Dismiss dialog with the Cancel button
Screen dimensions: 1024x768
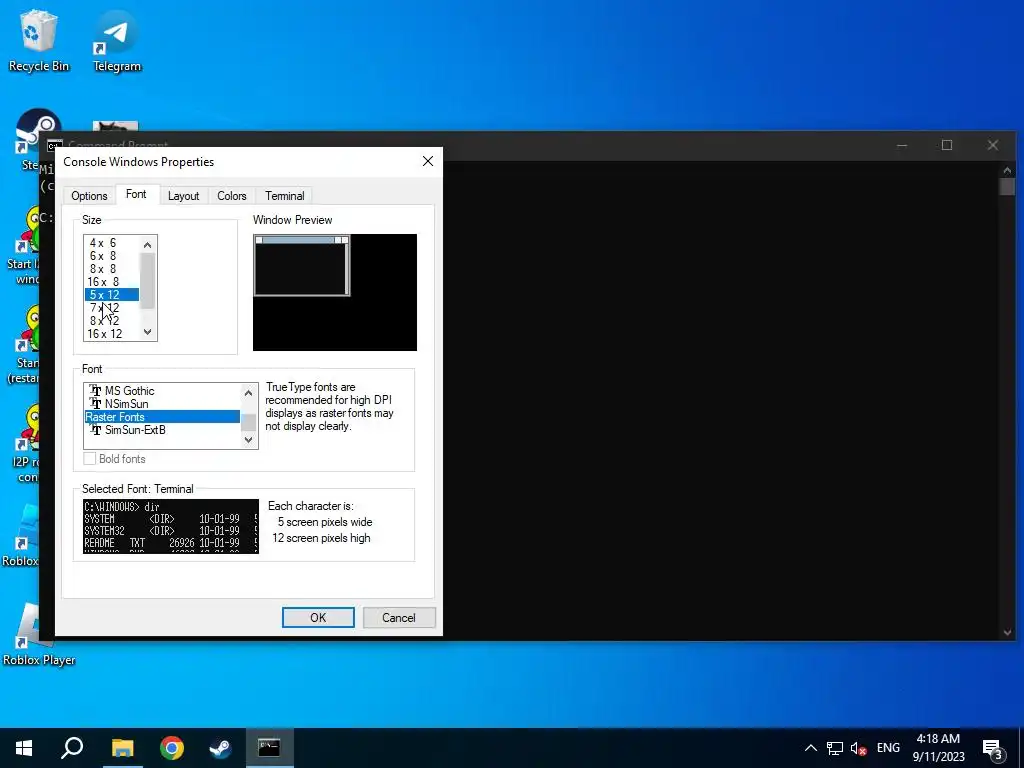click(x=398, y=618)
